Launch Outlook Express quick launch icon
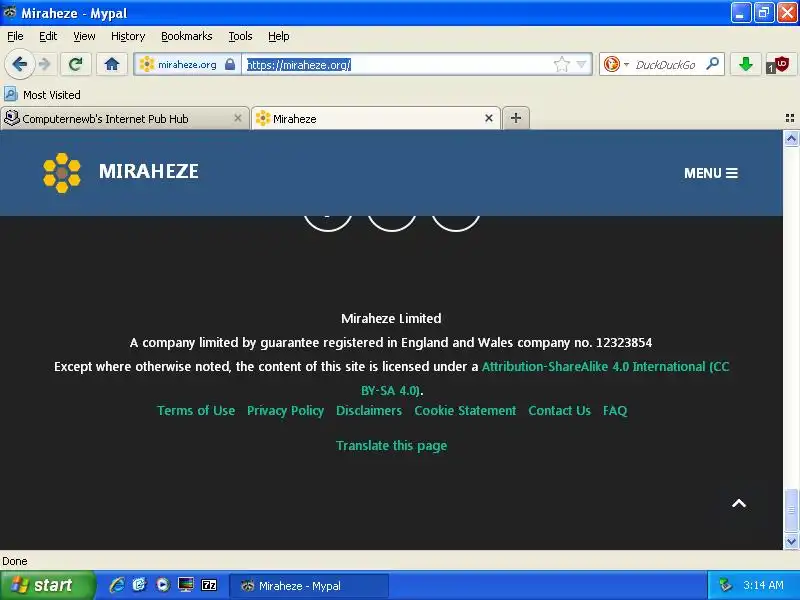 pyautogui.click(x=139, y=585)
